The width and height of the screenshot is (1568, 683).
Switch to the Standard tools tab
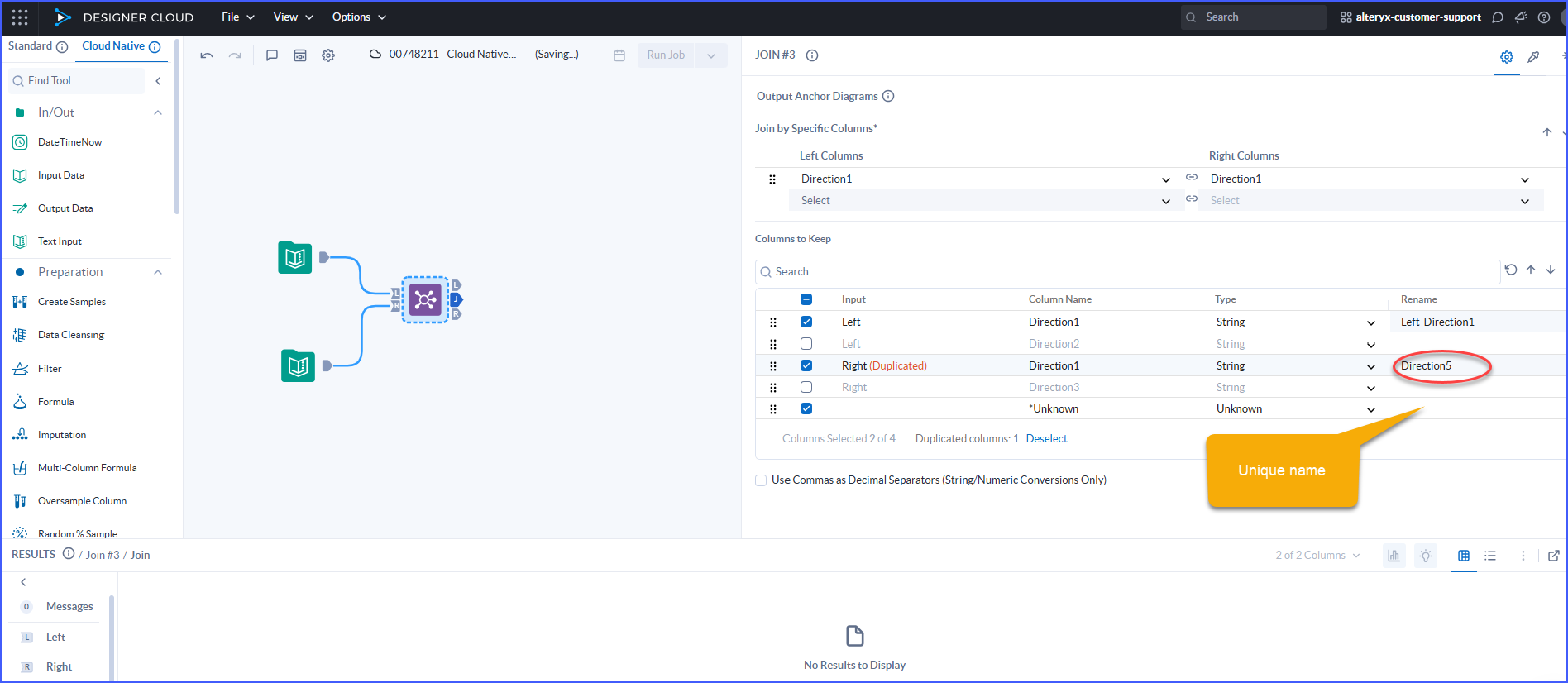38,46
